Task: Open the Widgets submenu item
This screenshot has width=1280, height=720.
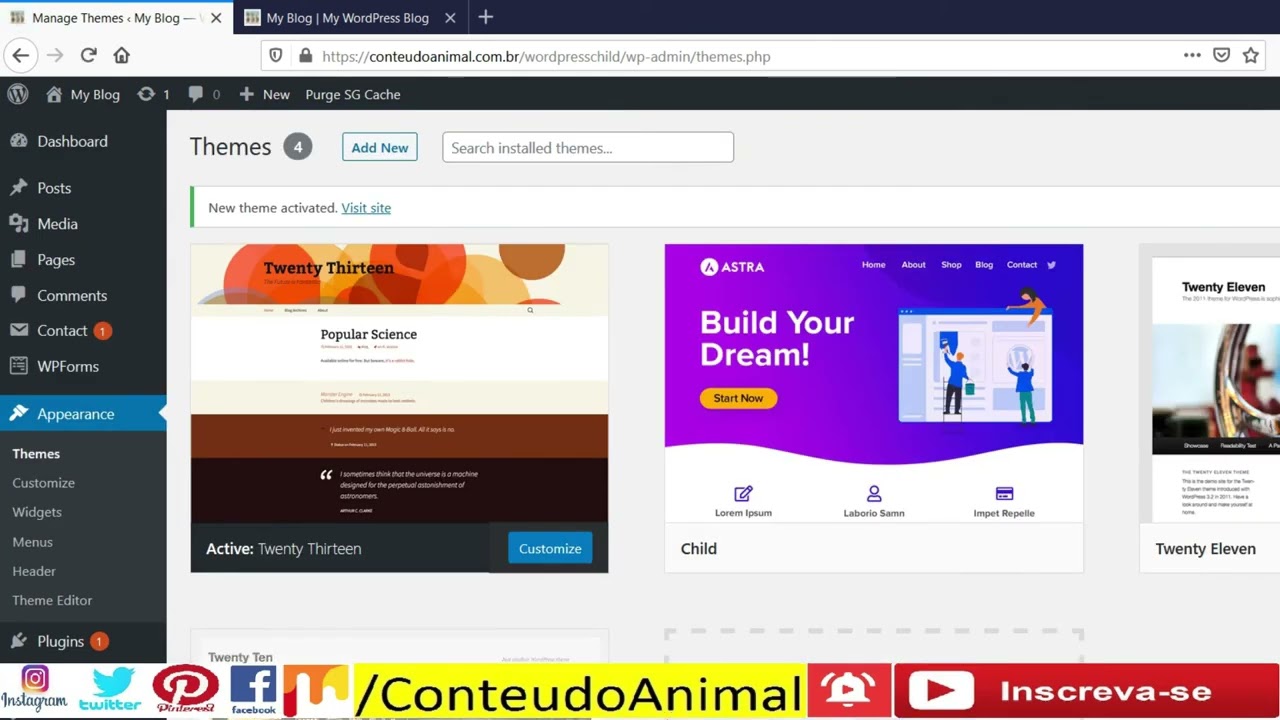Action: click(37, 511)
